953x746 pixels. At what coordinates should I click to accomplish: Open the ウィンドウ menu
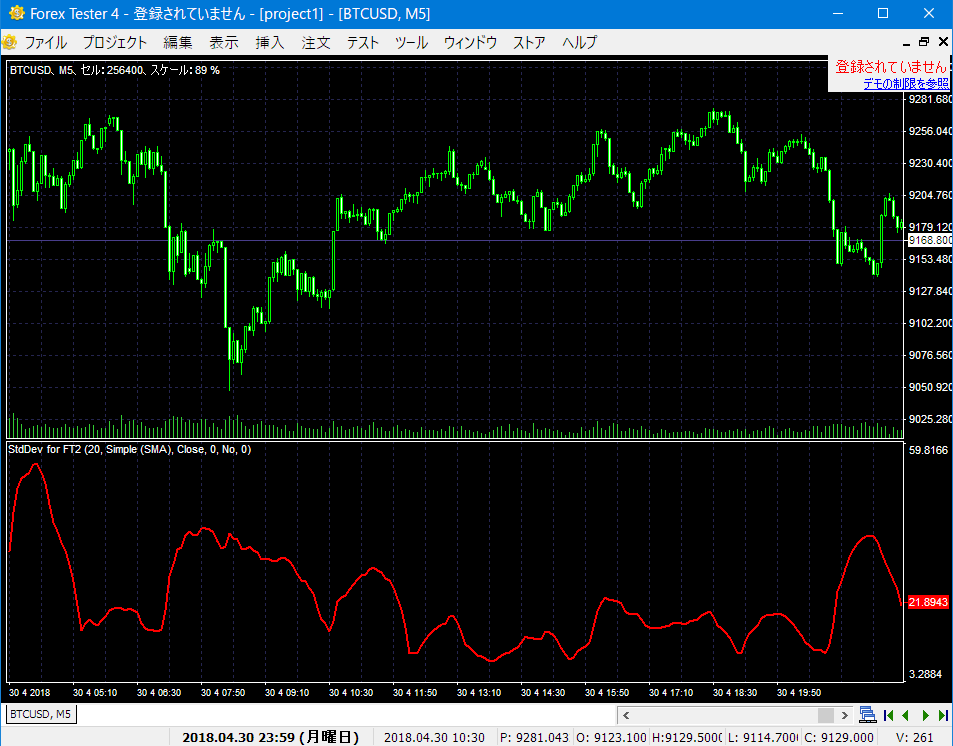coord(470,43)
